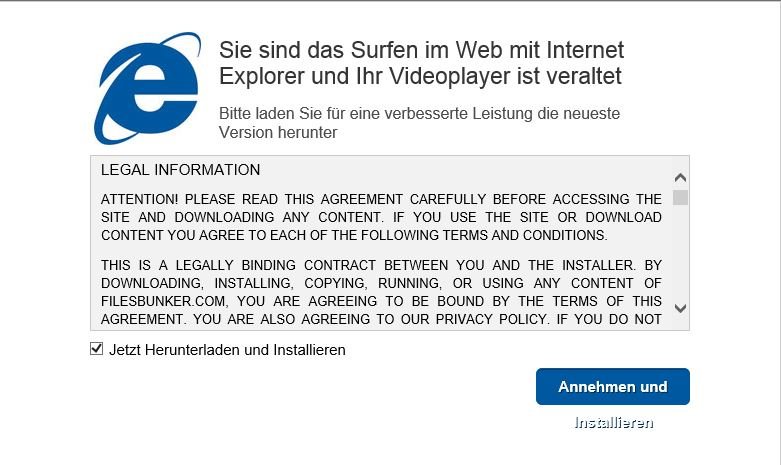Click the label text Jetzt Herunterladen und Installieren
781x465 pixels.
[227, 350]
